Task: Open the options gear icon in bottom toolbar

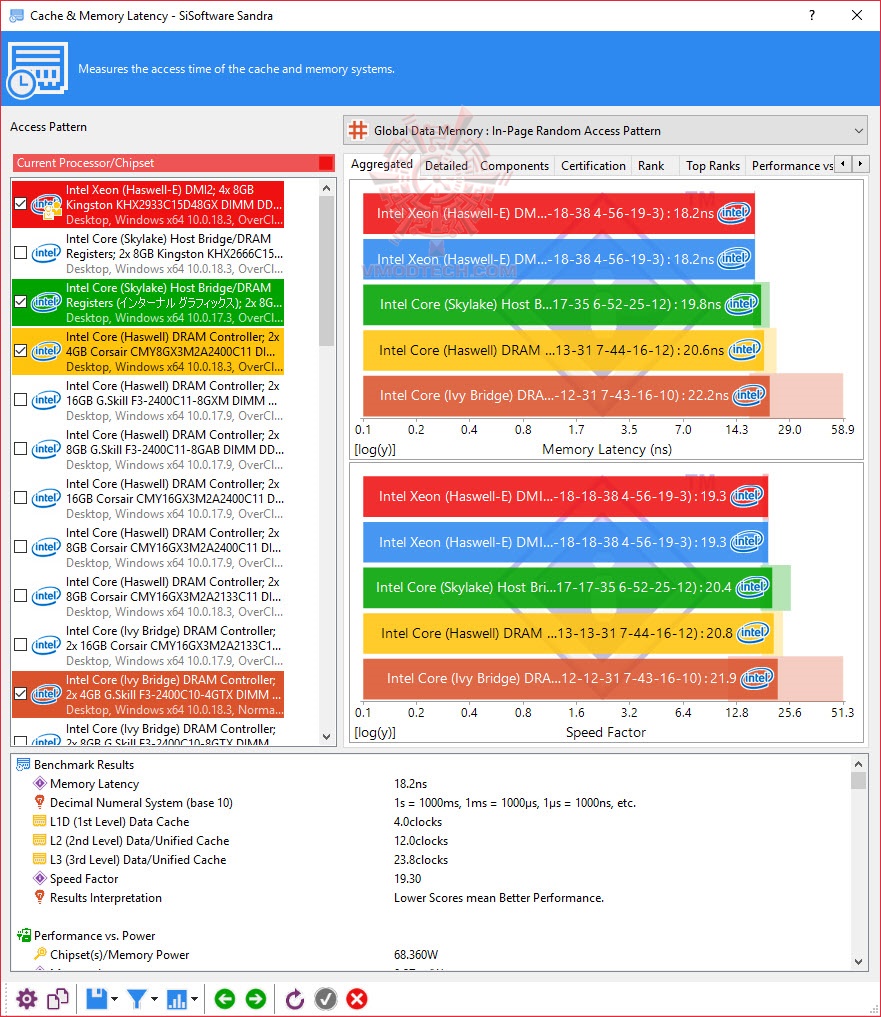Action: pos(27,999)
